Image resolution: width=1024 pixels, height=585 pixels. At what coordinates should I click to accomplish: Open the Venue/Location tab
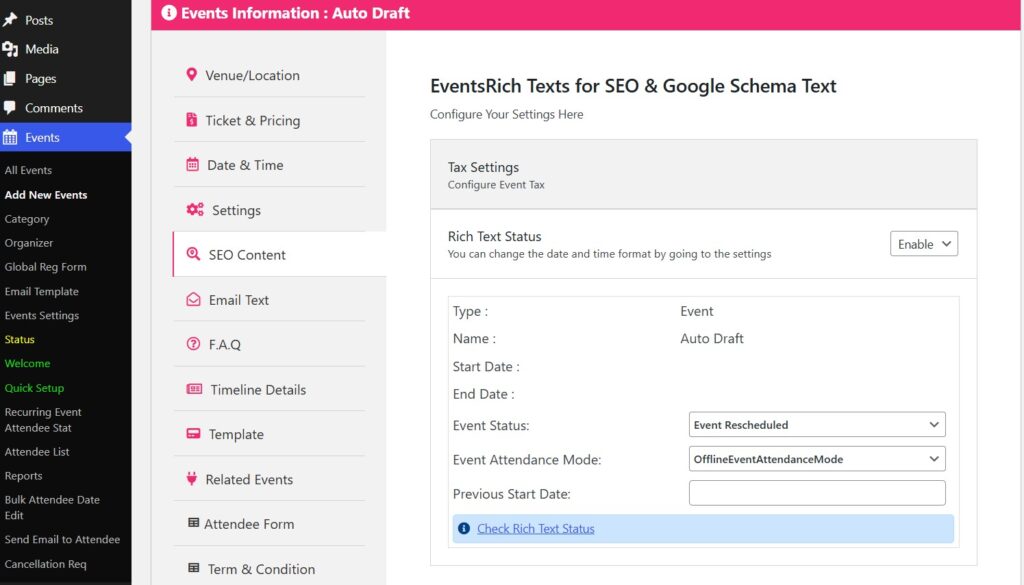pos(269,75)
